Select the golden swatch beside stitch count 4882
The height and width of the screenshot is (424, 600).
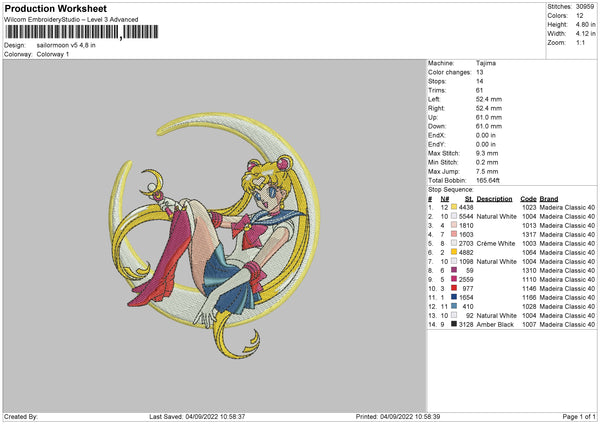(454, 252)
